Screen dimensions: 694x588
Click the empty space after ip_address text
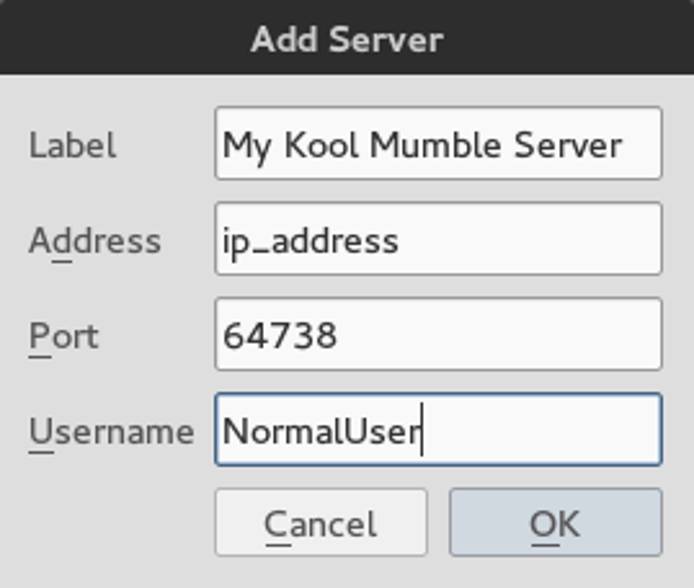[x=530, y=240]
